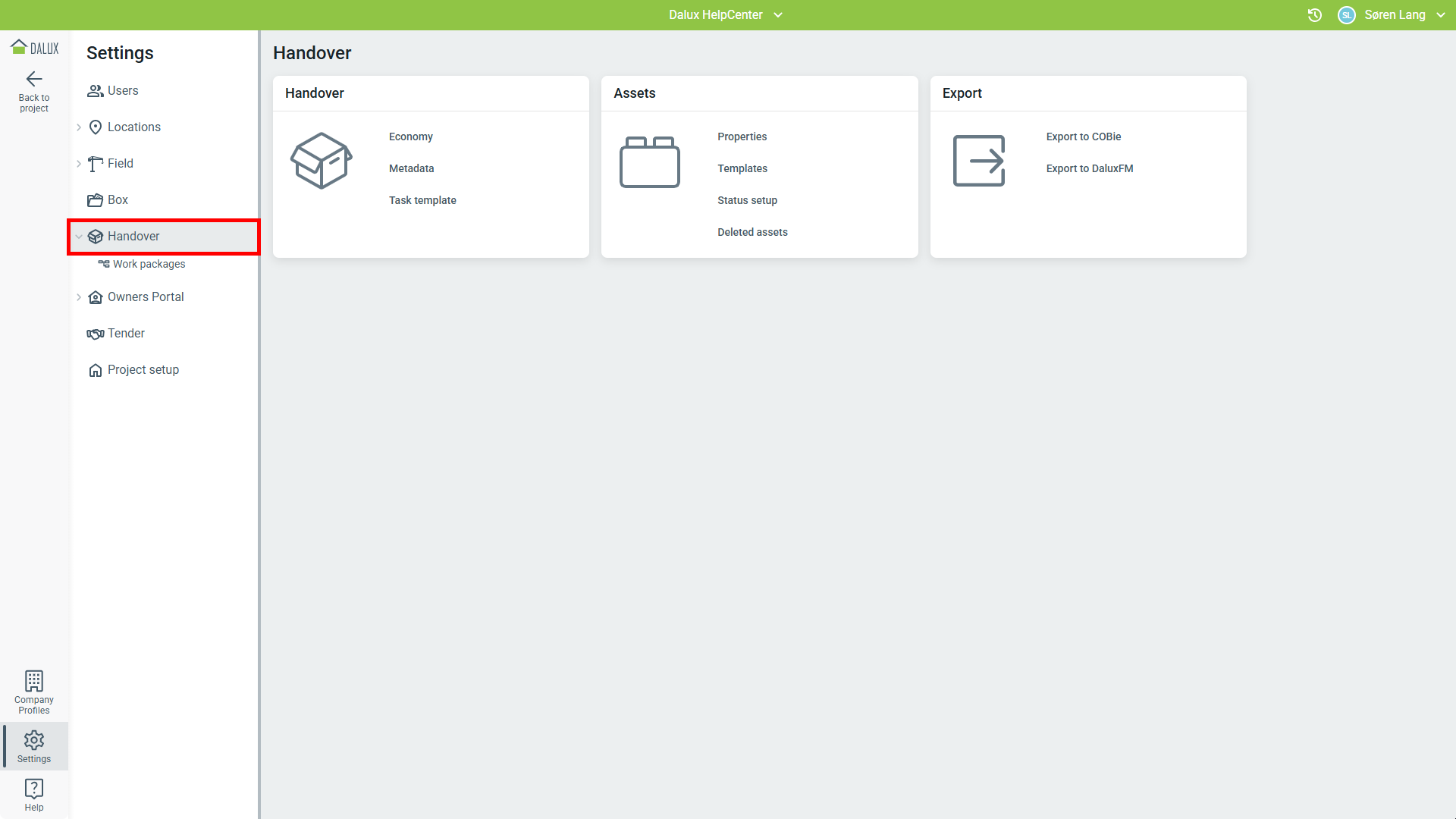Click the history clock icon in the top bar

coord(1315,15)
